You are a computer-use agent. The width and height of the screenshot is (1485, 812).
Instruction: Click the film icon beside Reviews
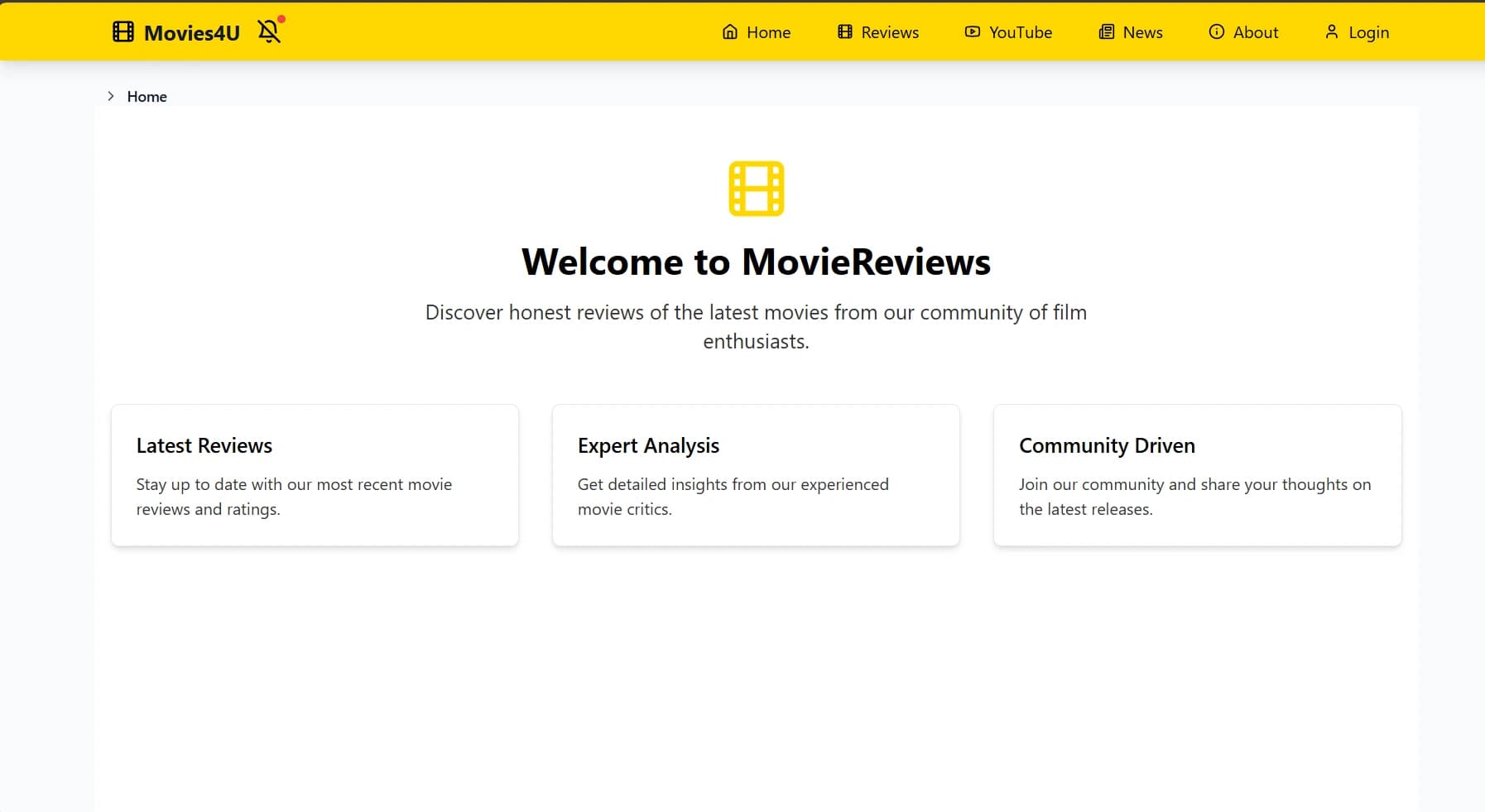pyautogui.click(x=844, y=31)
